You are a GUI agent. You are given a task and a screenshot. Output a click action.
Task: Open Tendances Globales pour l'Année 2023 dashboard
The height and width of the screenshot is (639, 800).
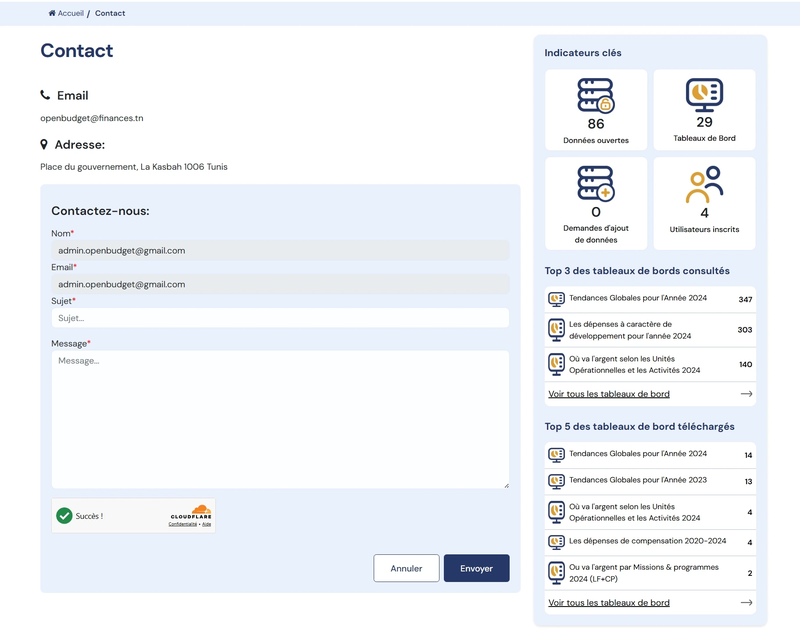click(x=637, y=481)
